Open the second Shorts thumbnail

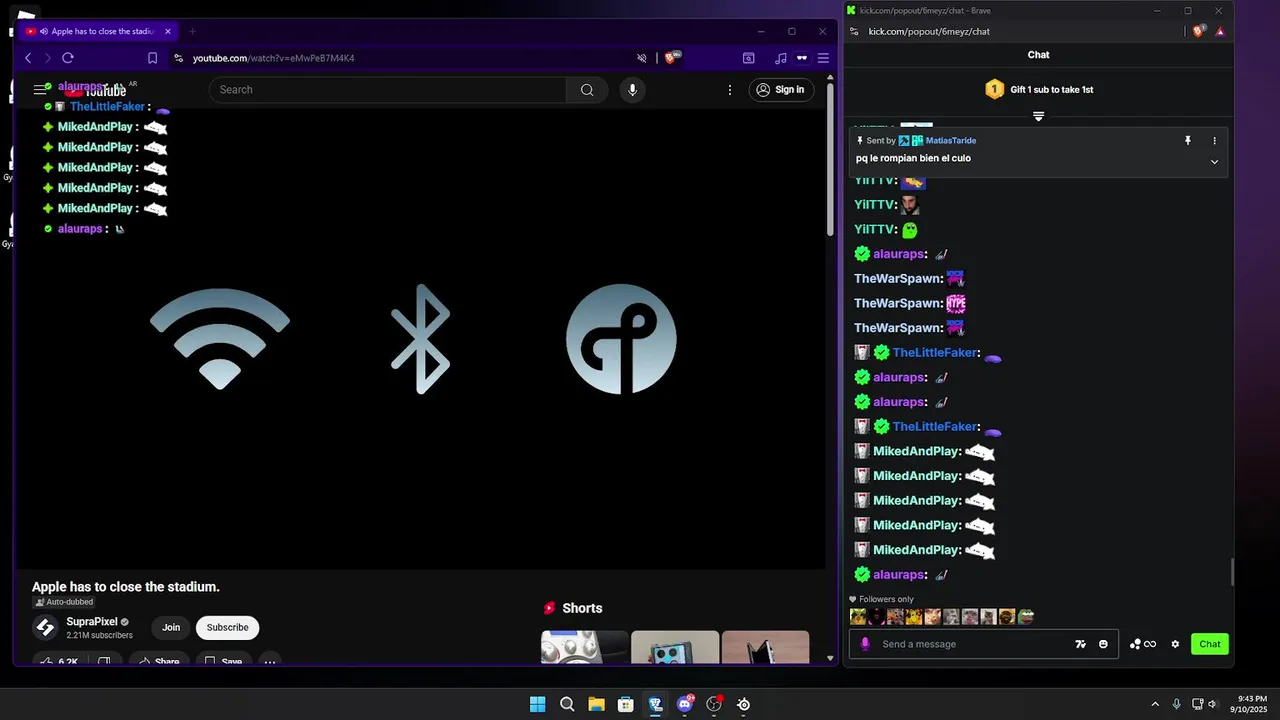[x=675, y=647]
